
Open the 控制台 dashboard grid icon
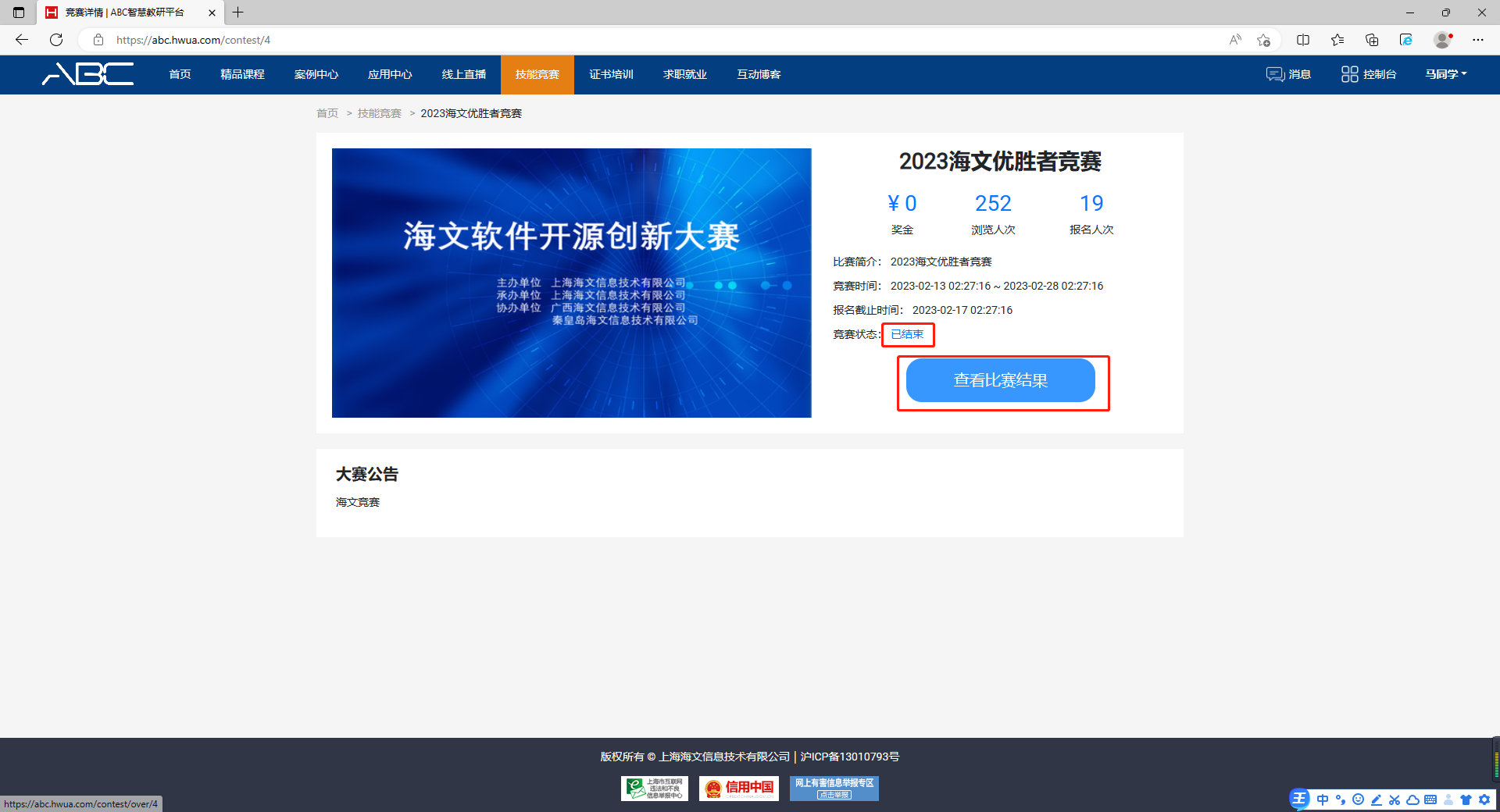pos(1349,74)
